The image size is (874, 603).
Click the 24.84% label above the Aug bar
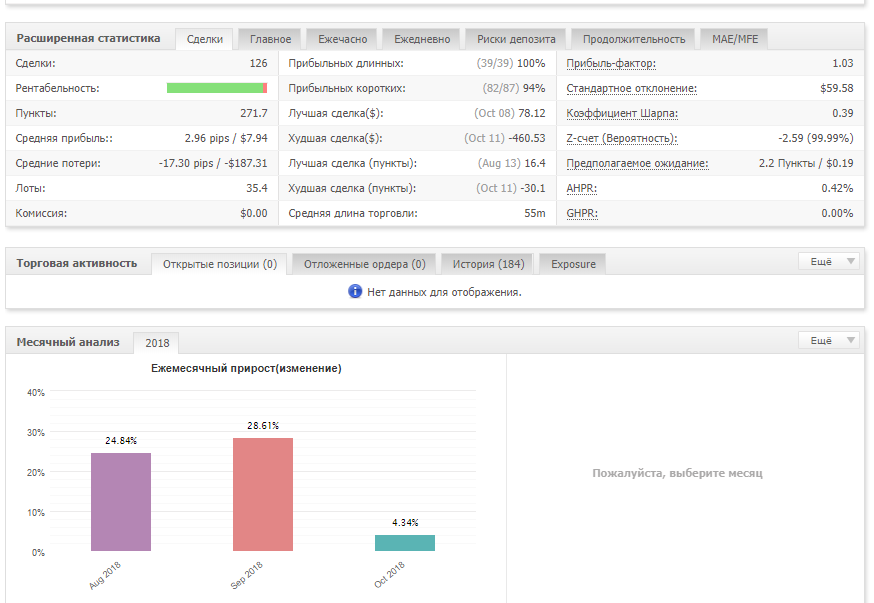tap(121, 441)
